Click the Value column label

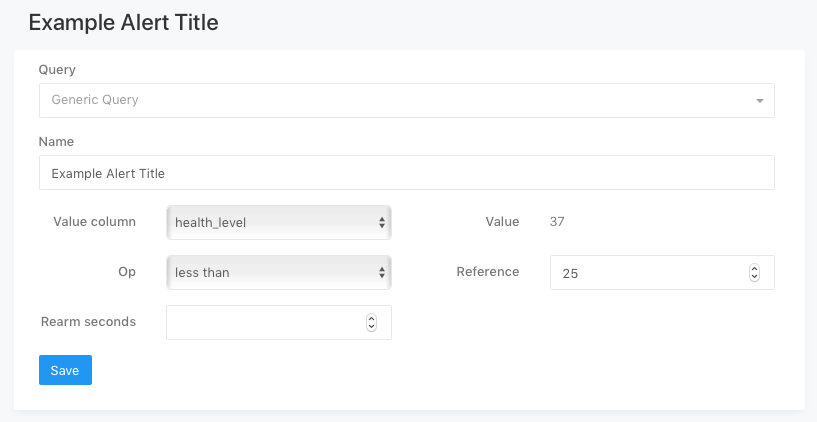pyautogui.click(x=94, y=222)
